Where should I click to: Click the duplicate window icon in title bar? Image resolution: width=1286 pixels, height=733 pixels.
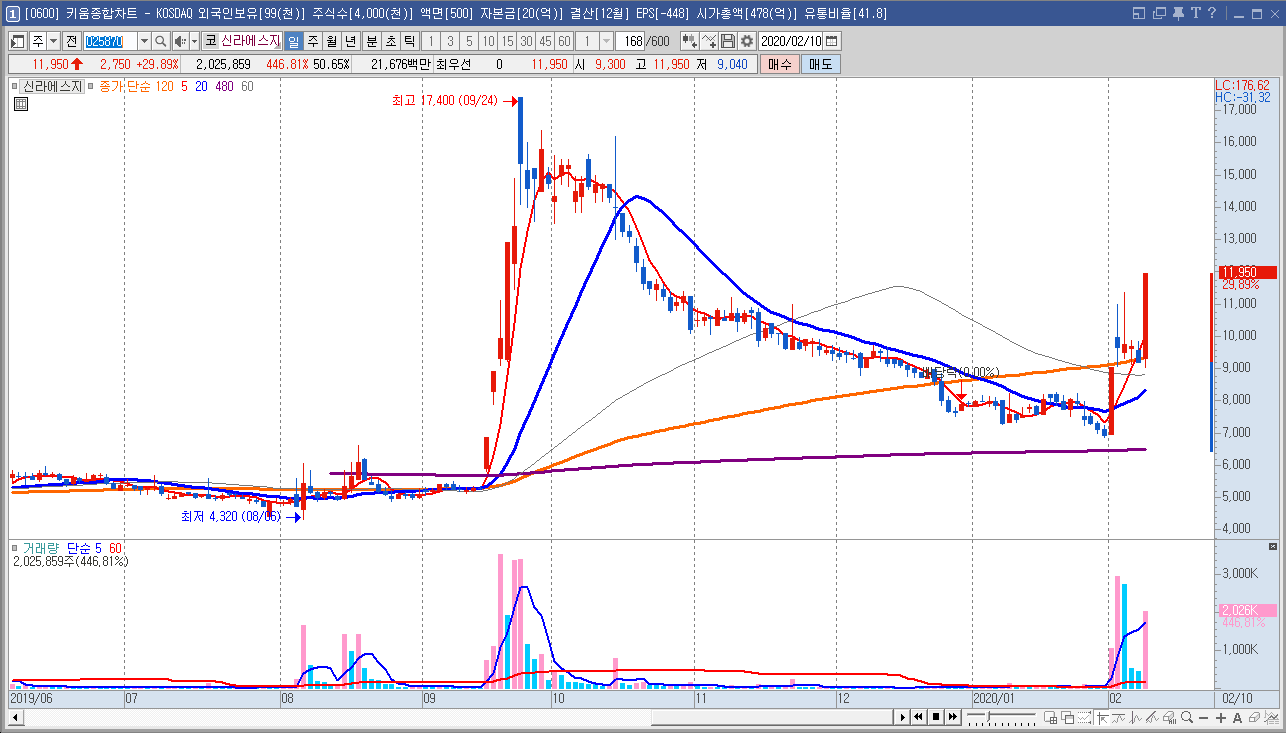pos(1160,13)
